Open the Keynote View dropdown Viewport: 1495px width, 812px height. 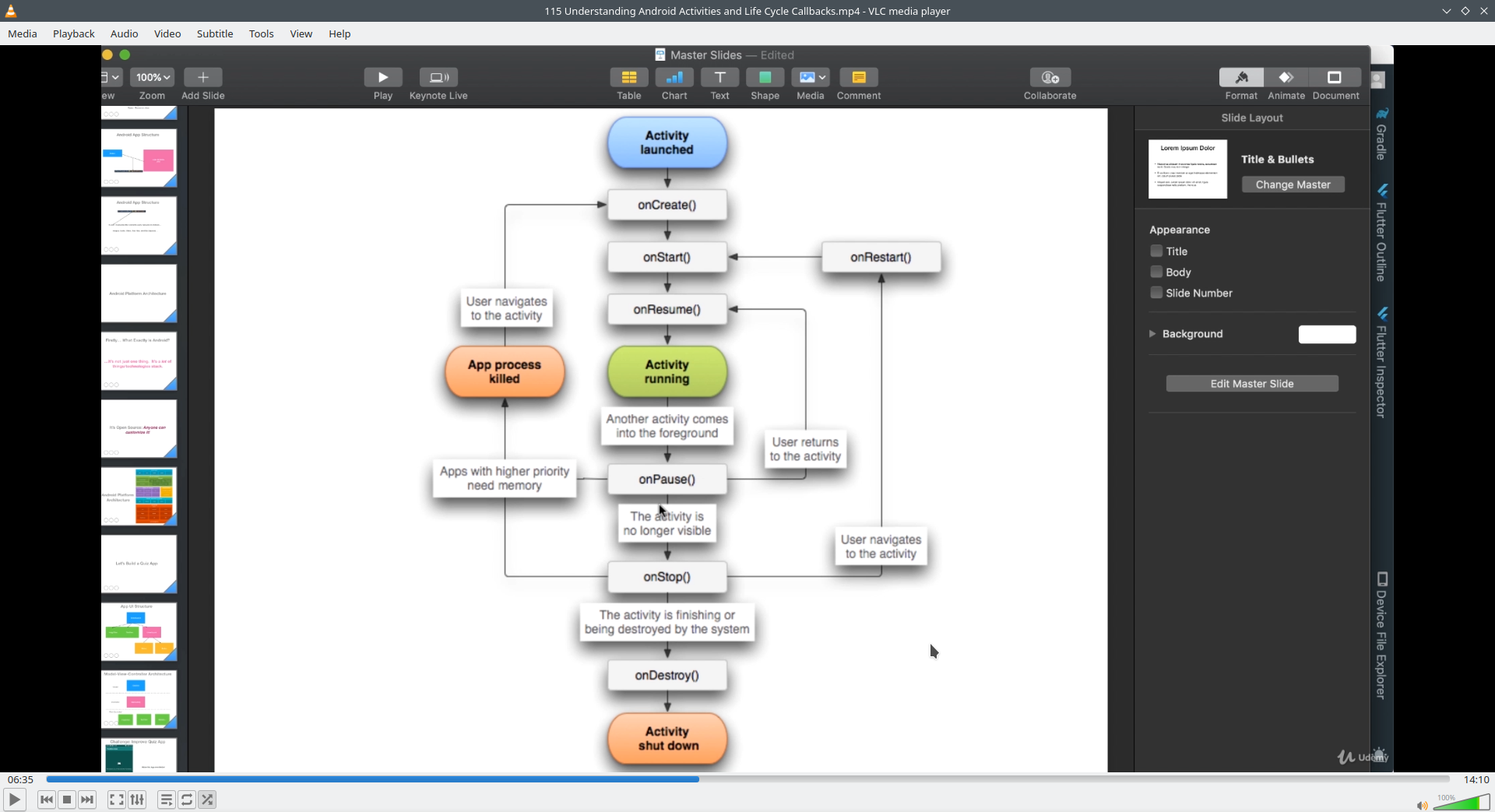click(x=111, y=77)
